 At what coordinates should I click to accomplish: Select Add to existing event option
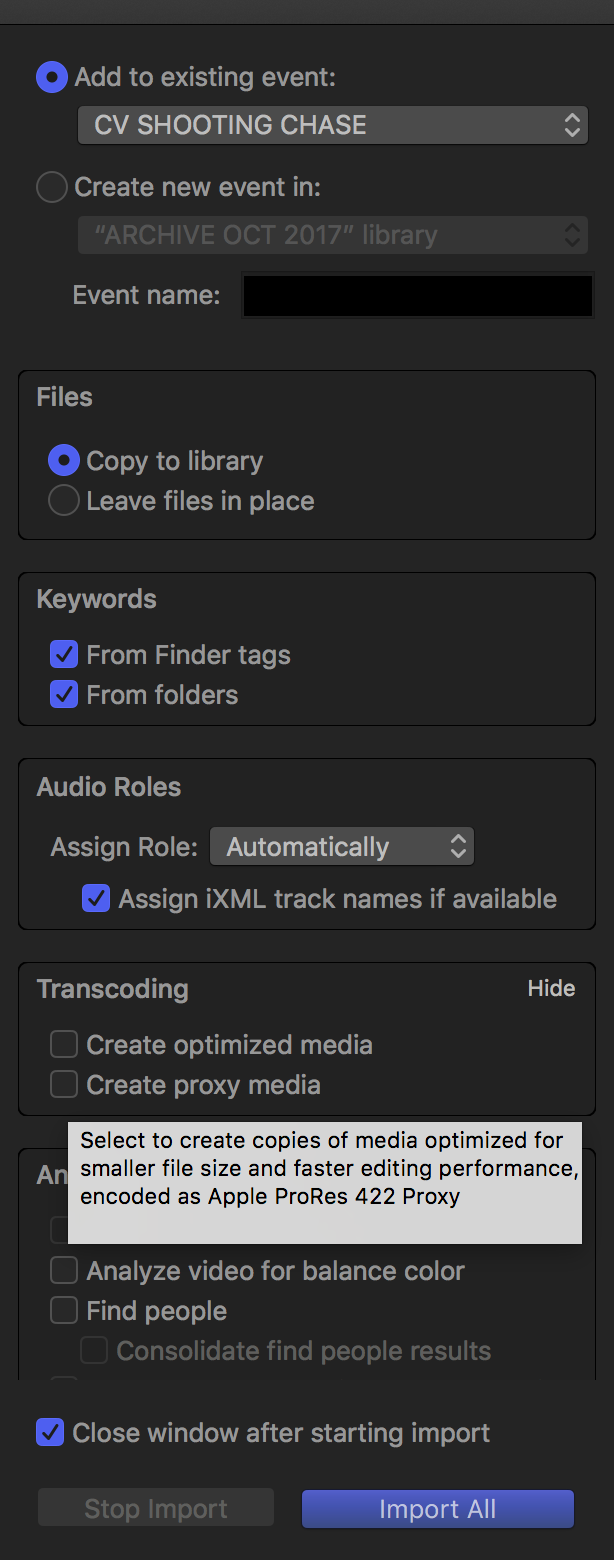52,77
